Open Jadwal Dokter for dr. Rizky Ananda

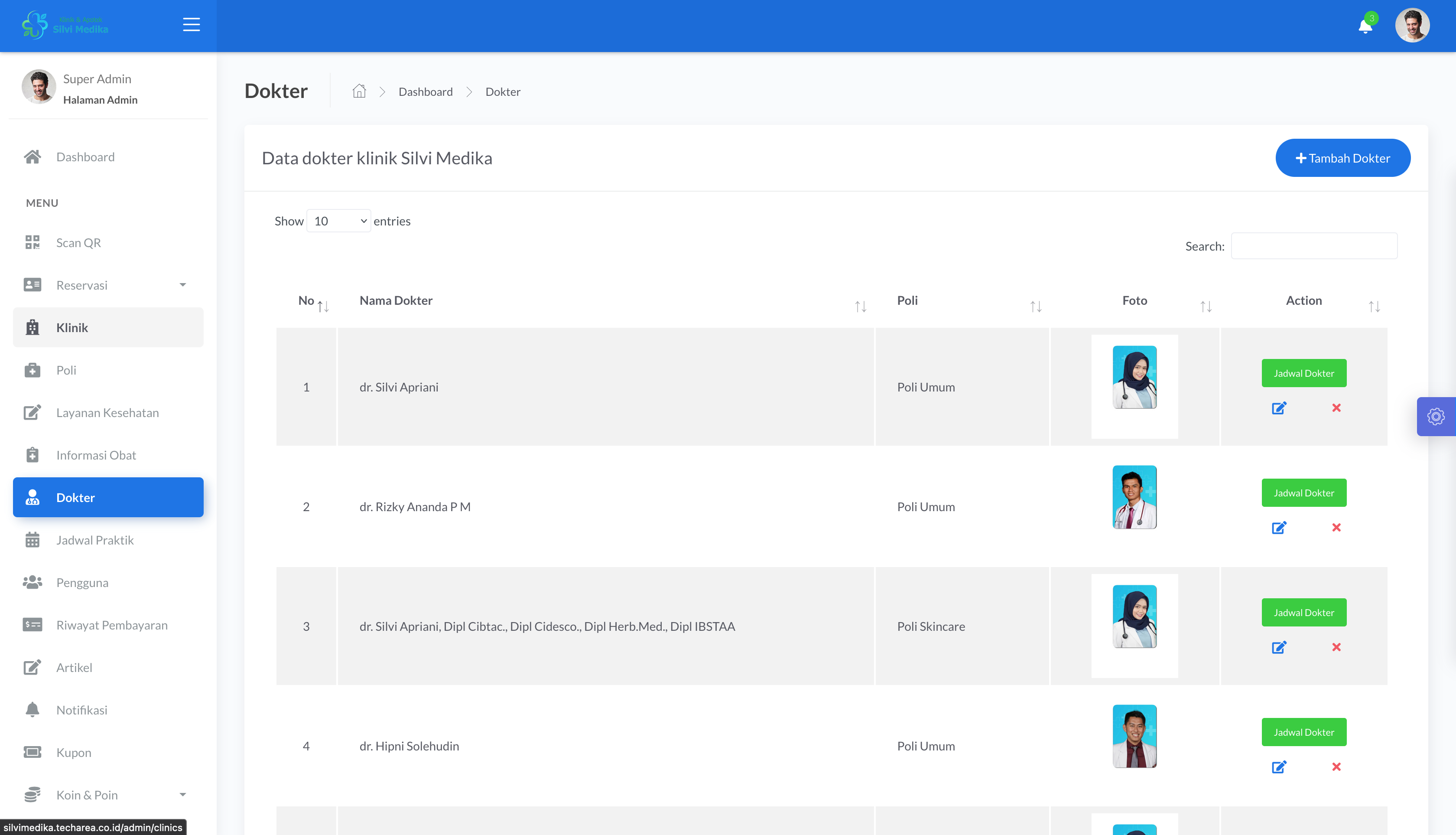[x=1303, y=493]
